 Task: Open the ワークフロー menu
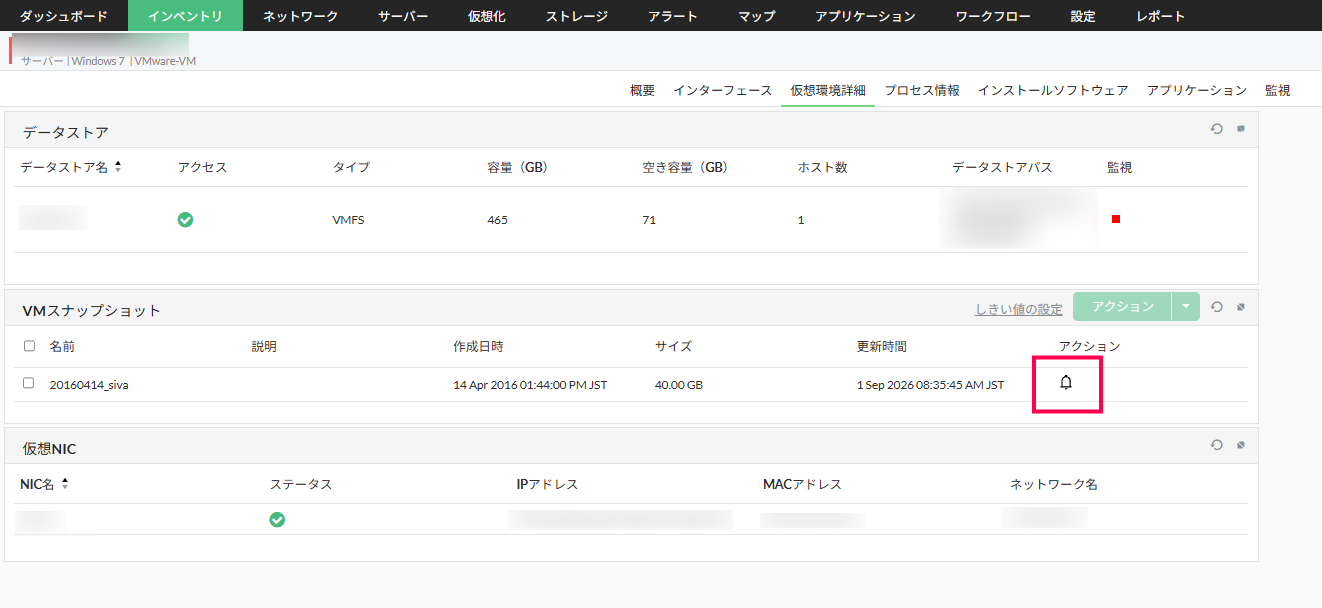pos(993,16)
